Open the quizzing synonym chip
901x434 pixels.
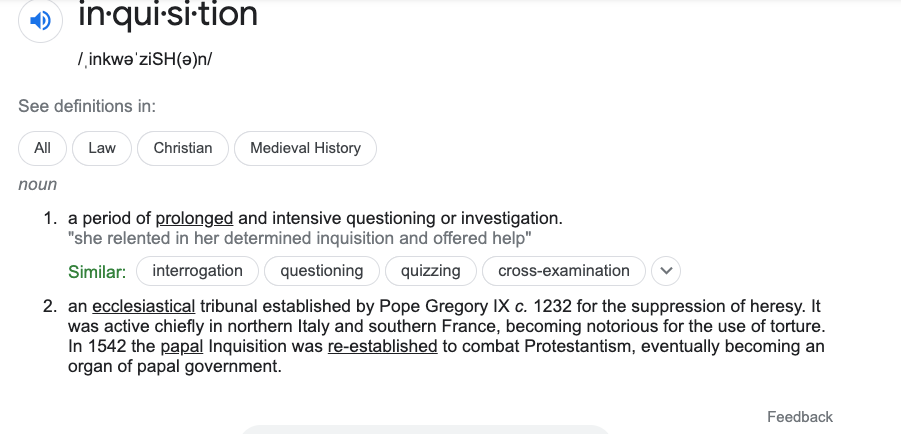tap(430, 271)
